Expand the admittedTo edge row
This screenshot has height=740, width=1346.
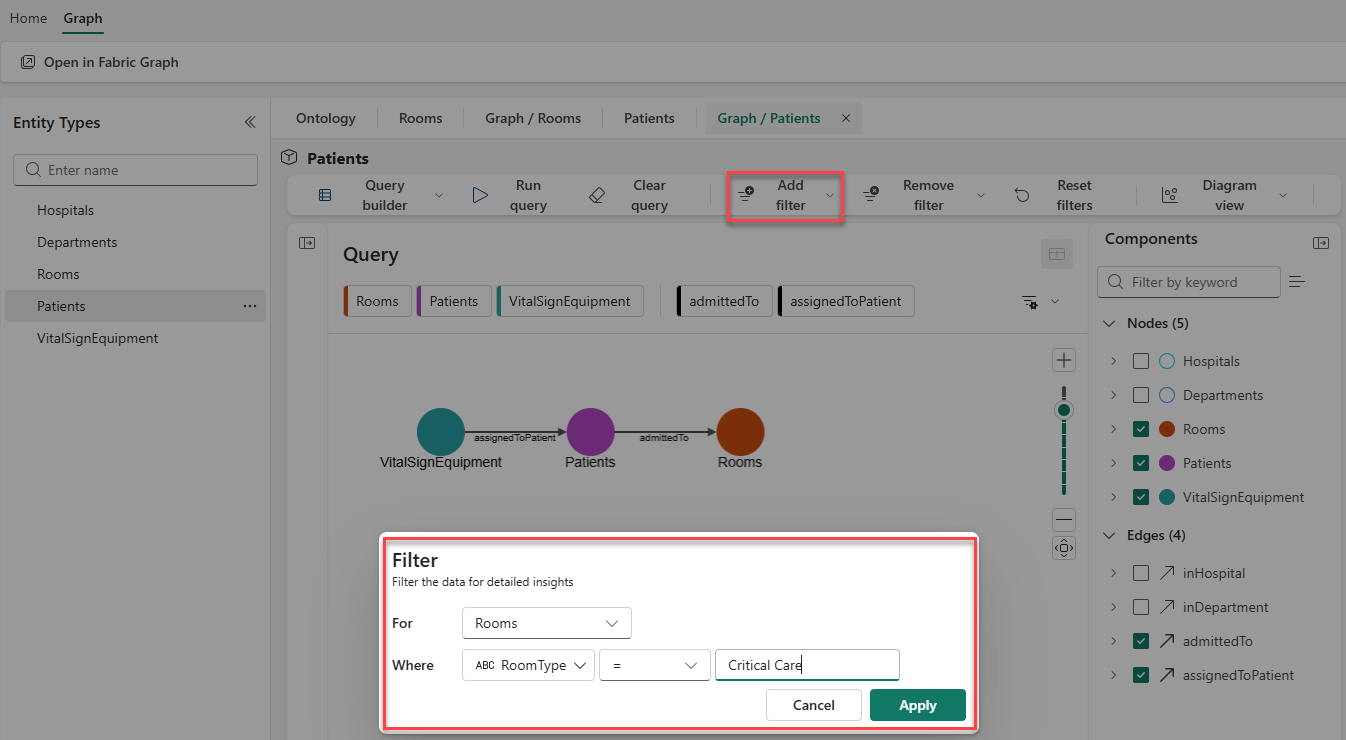pyautogui.click(x=1113, y=641)
